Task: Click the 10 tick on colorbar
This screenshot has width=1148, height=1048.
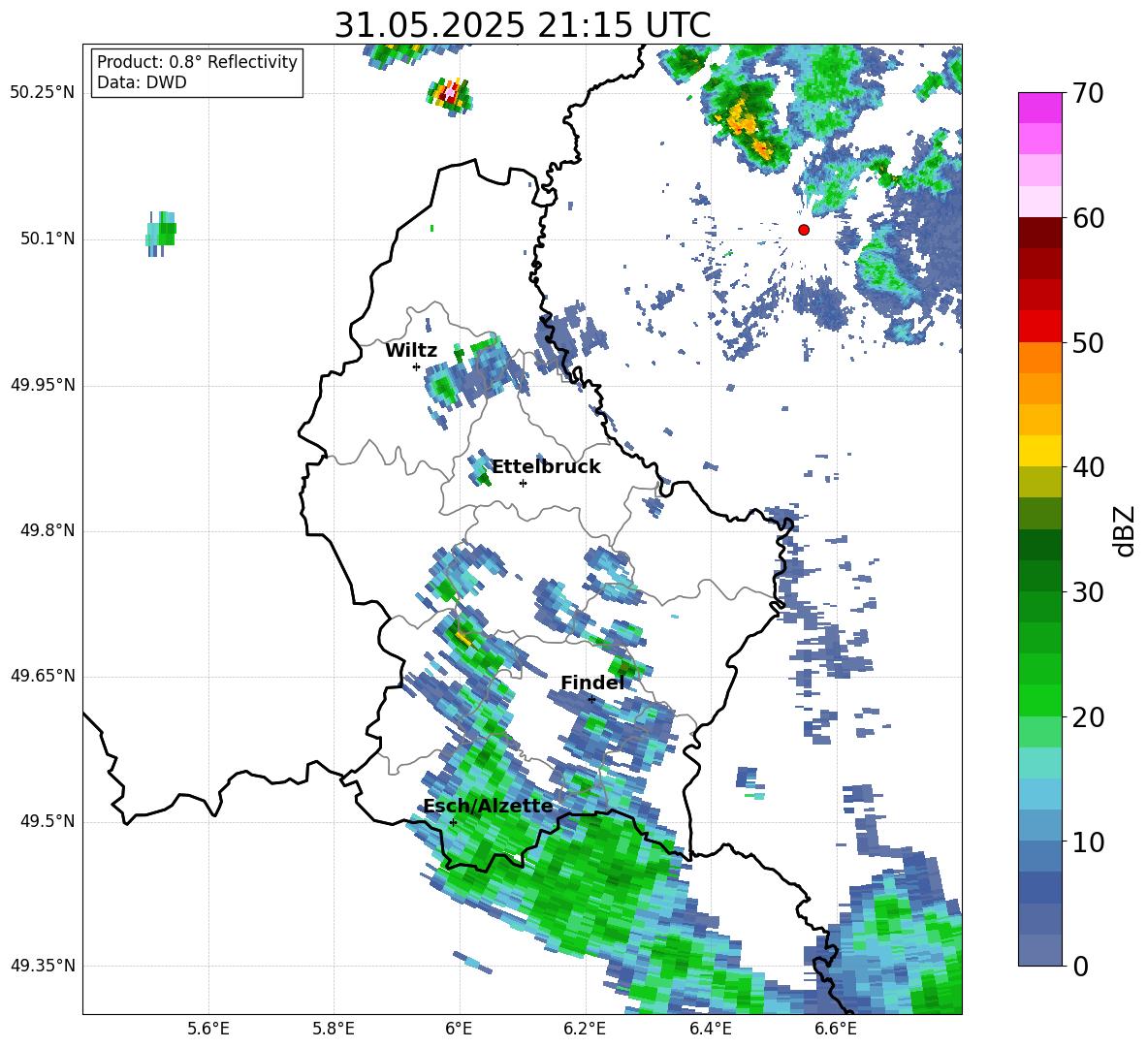Action: [x=1088, y=842]
